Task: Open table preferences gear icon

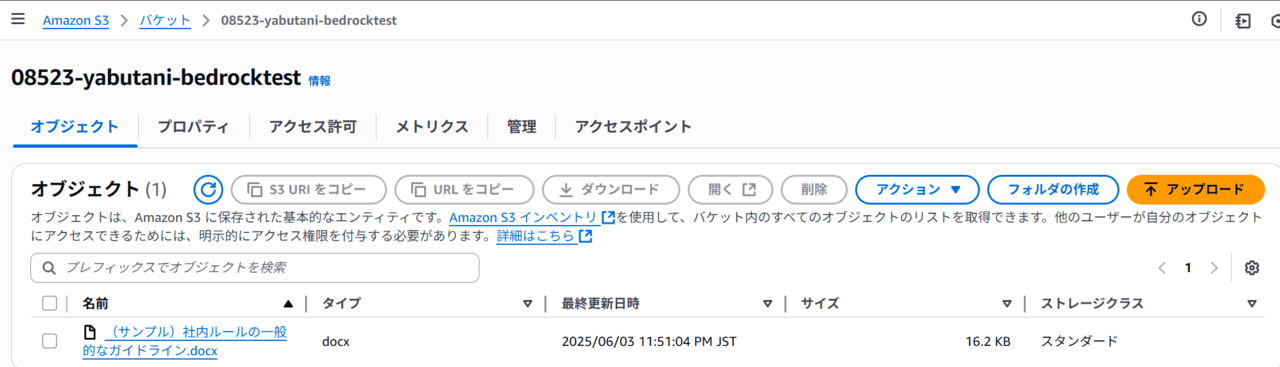Action: point(1251,268)
